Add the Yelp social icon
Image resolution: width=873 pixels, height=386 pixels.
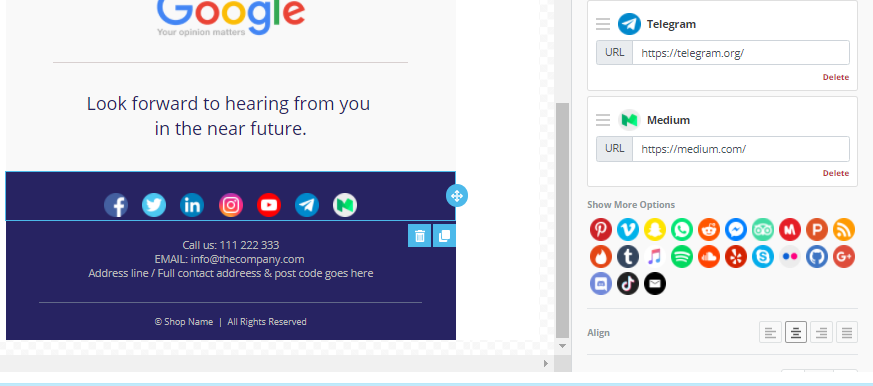pos(736,257)
